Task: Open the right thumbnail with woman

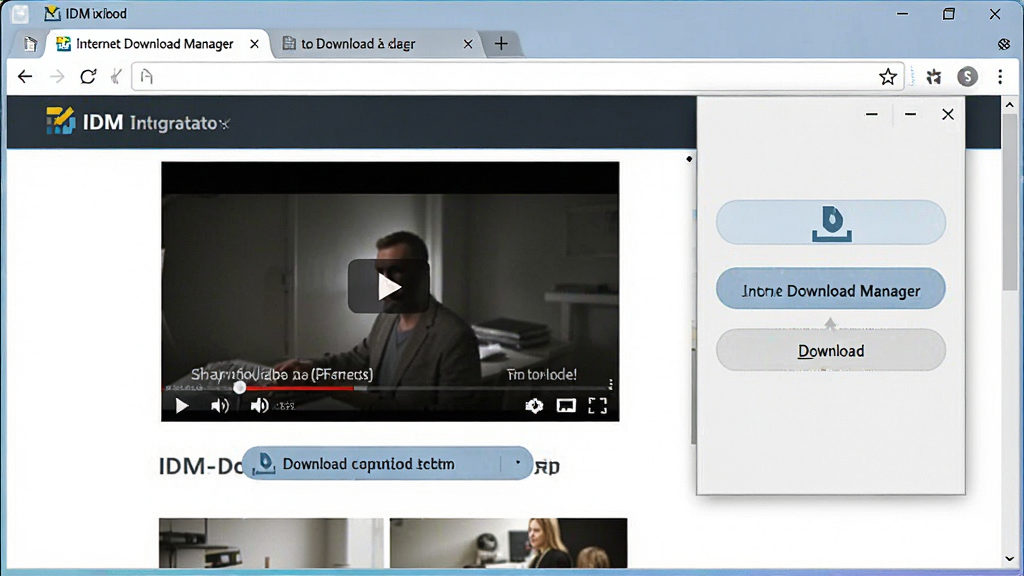Action: pos(508,543)
